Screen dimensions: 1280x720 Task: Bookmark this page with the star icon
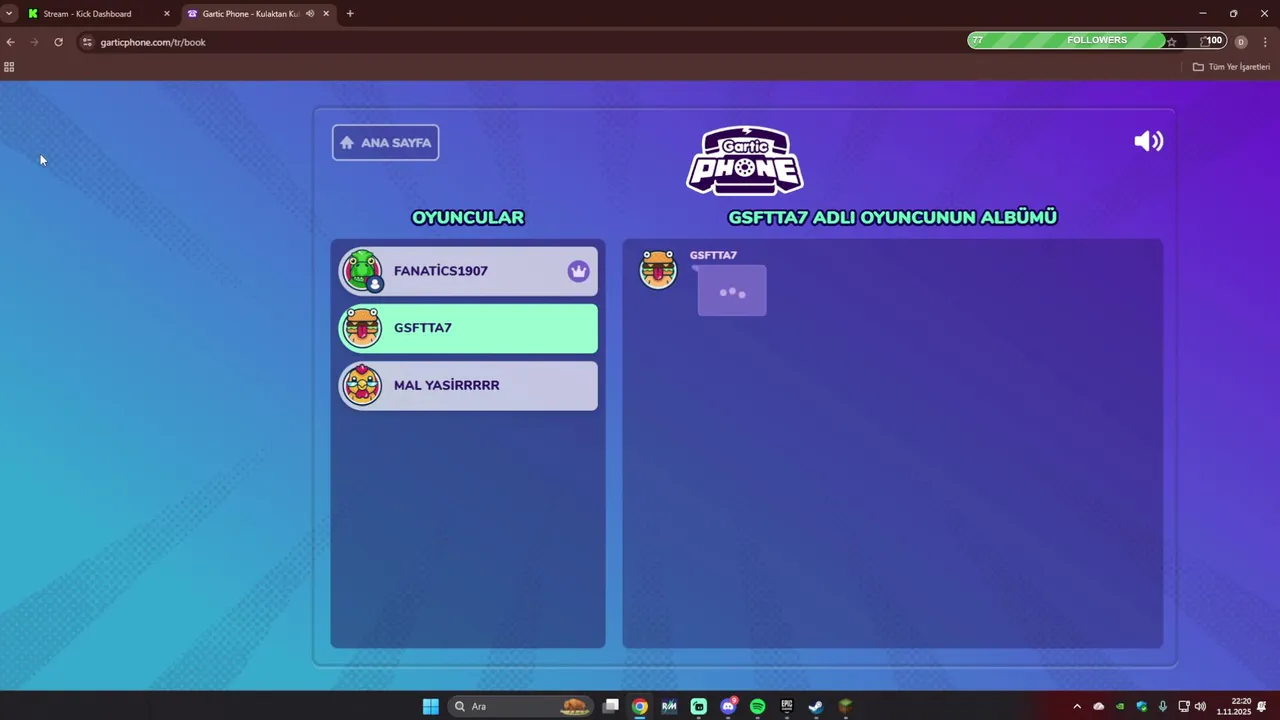1172,41
